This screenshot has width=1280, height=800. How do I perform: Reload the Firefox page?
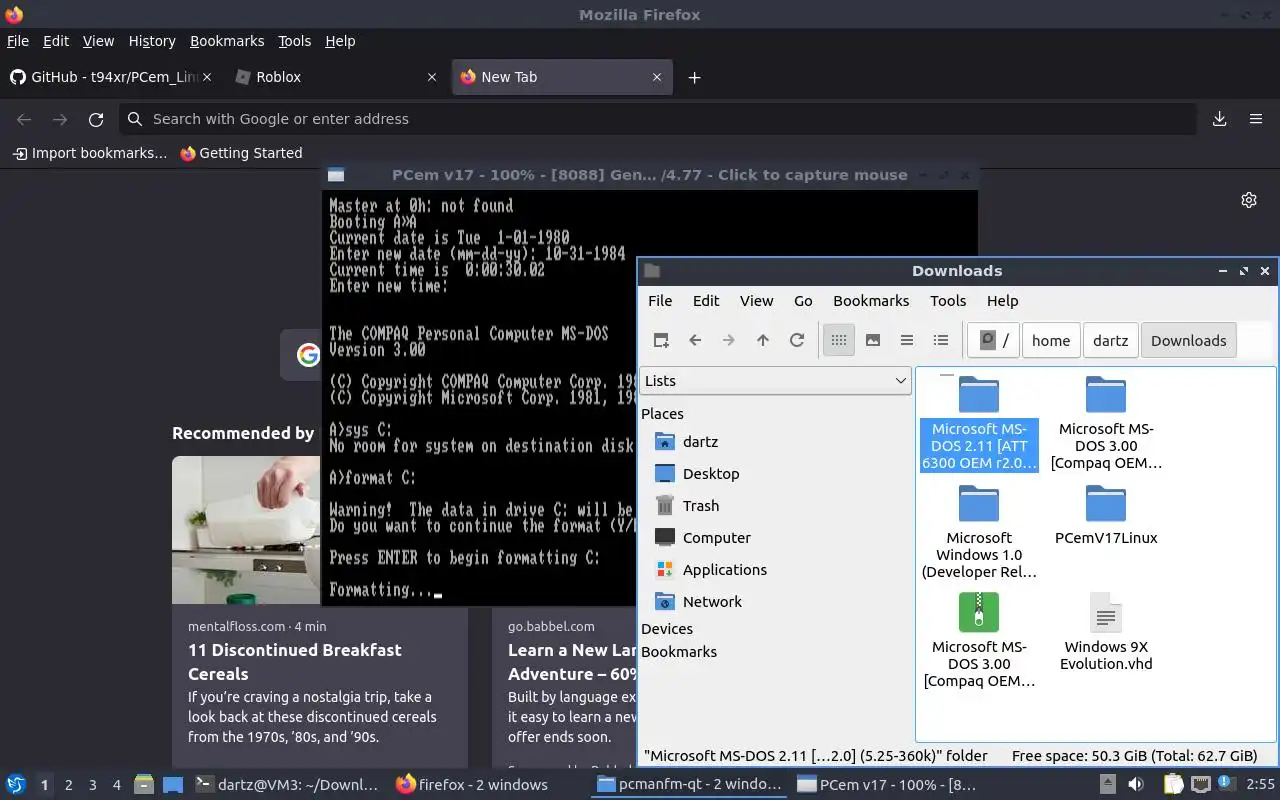click(96, 119)
